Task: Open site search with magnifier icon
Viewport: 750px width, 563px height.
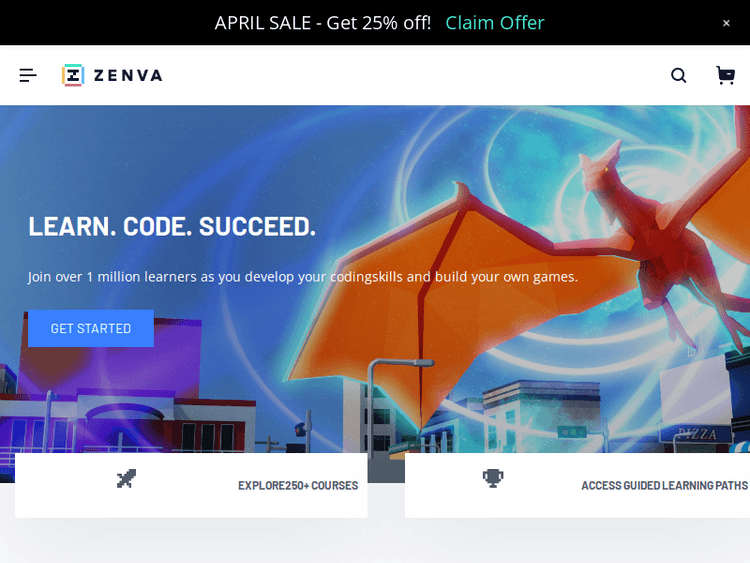Action: 678,75
